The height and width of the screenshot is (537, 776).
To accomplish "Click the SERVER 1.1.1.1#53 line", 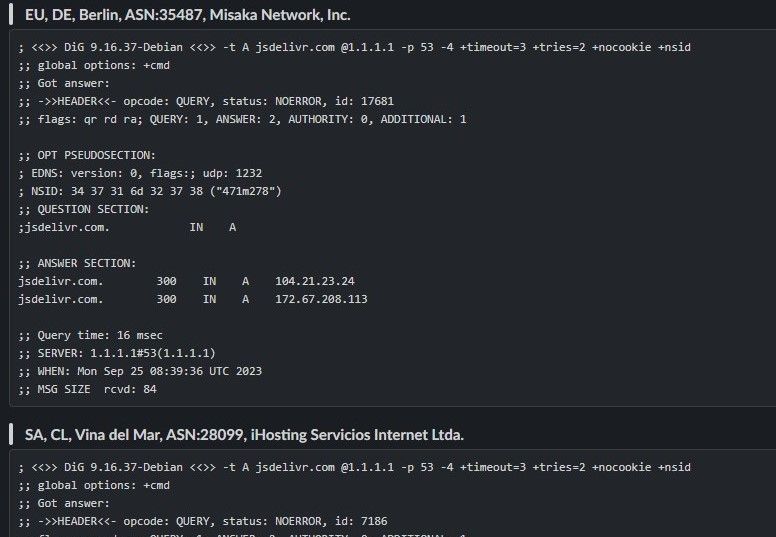I will point(117,353).
